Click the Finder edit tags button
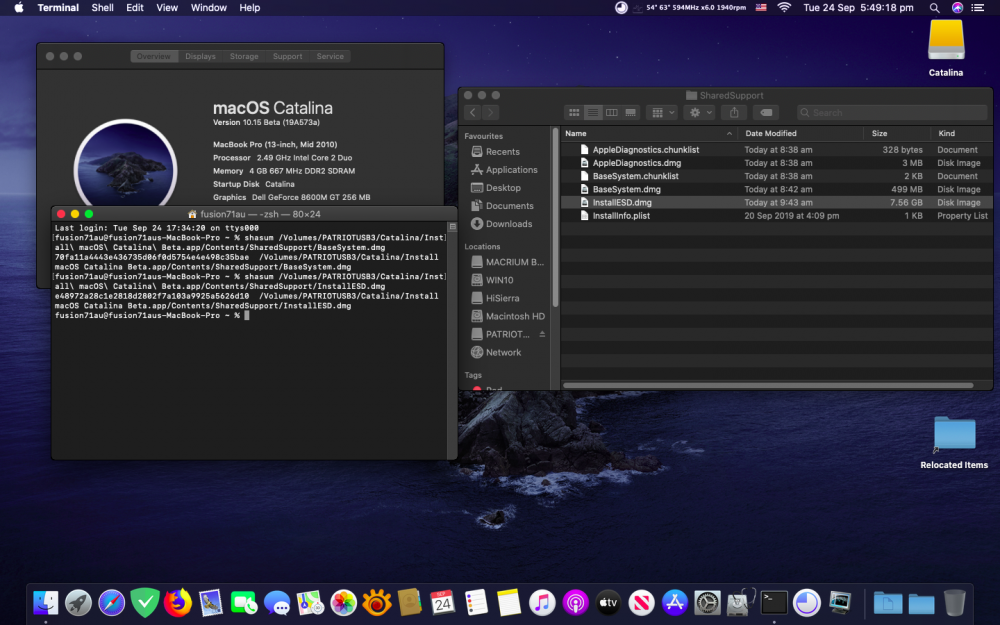1000x625 pixels. 766,113
